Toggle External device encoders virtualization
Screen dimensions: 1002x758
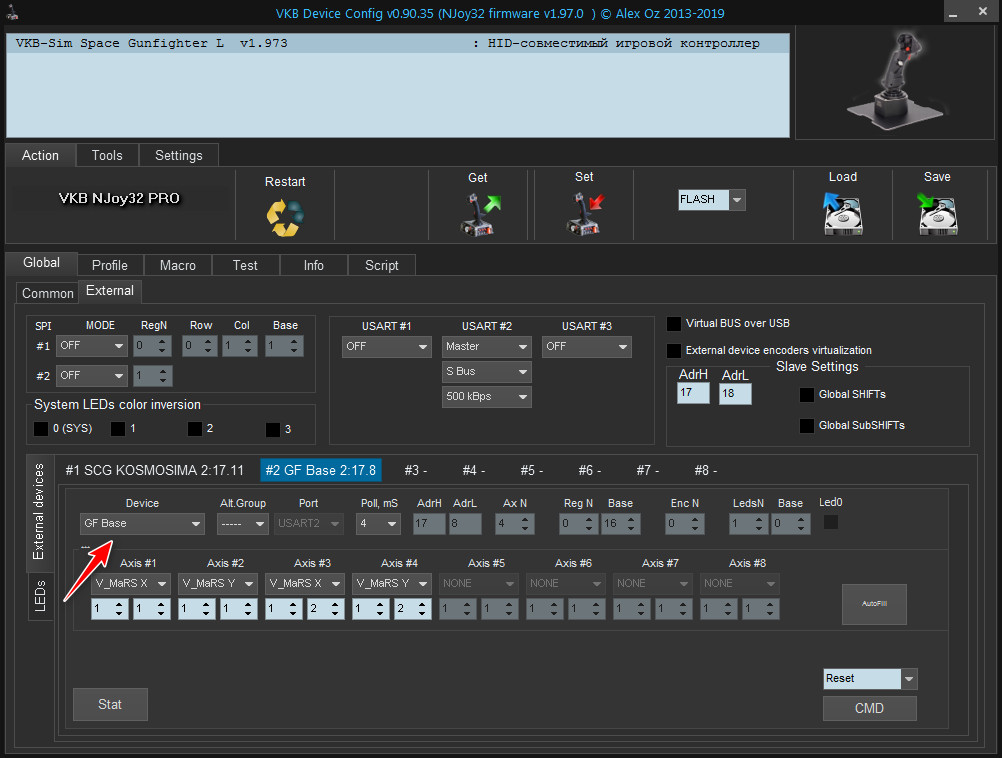pos(674,350)
